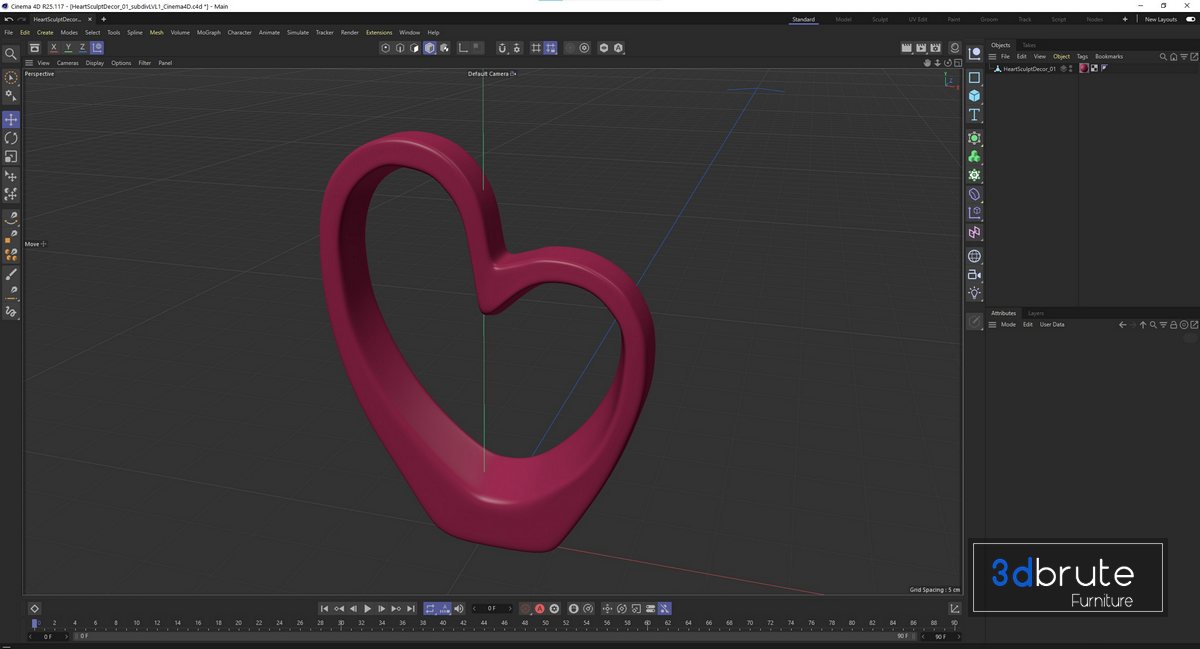Select the Text spline tool icon
Screen dimensions: 1200x649
click(x=974, y=115)
